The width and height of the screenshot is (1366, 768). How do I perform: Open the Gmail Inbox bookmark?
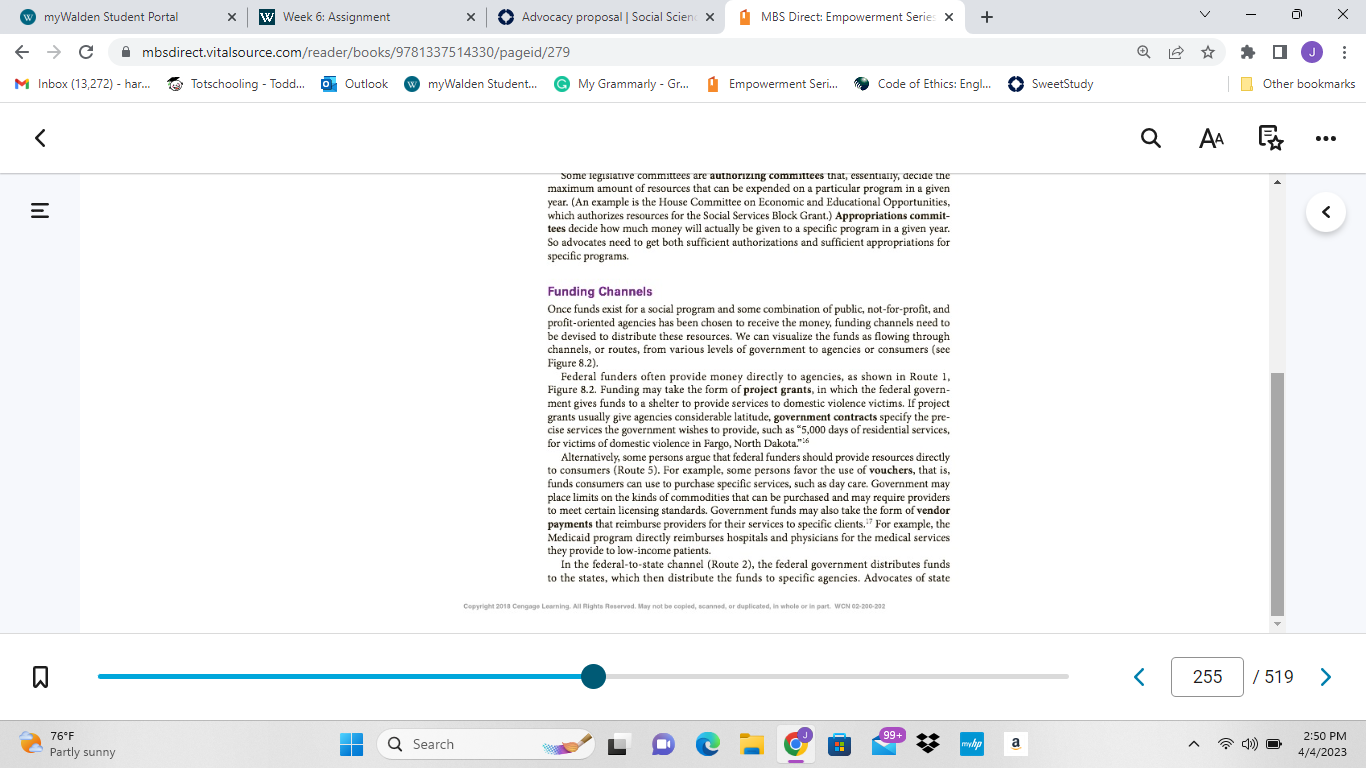[83, 84]
